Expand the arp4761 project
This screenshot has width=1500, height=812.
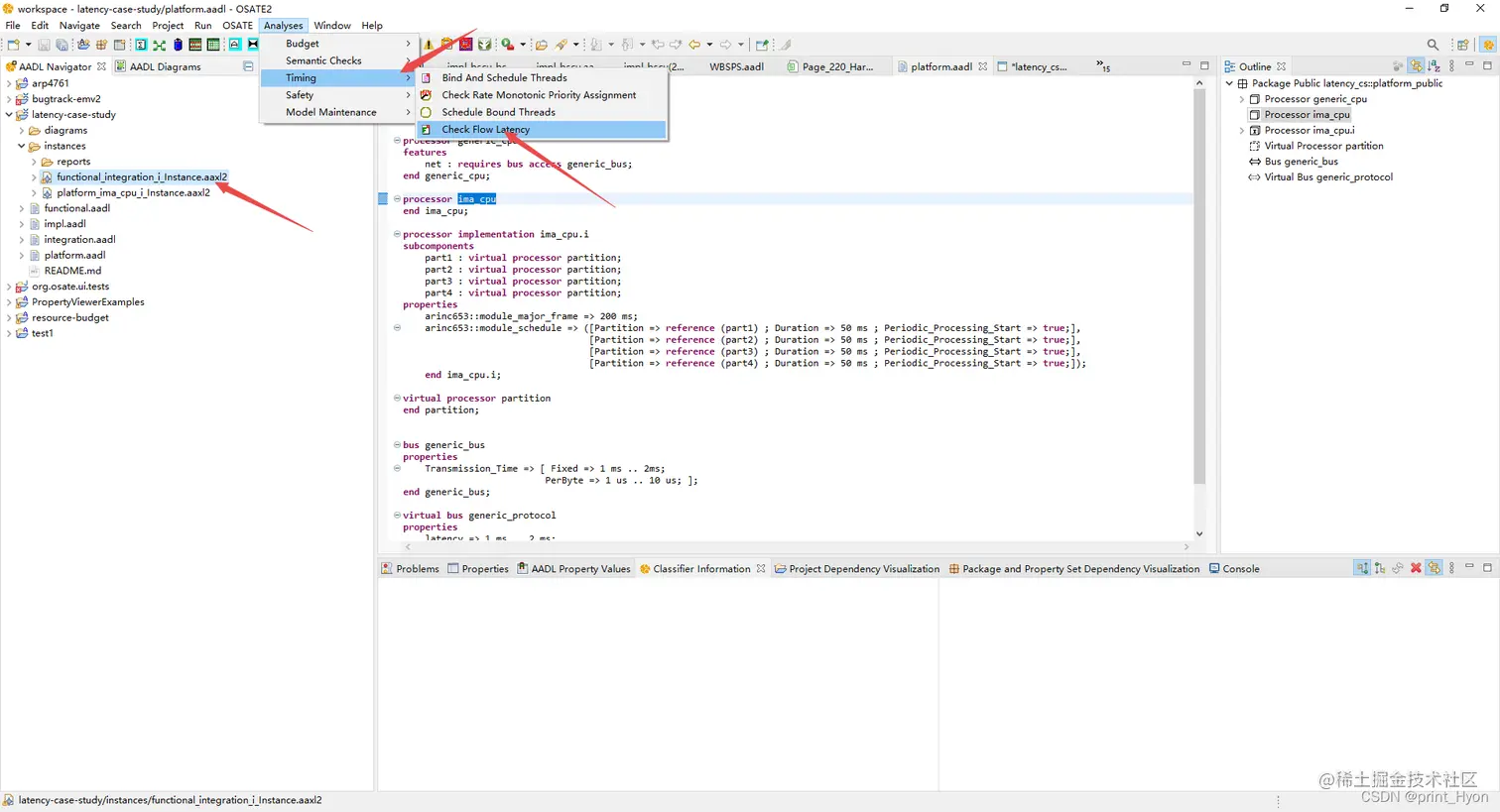[x=9, y=83]
